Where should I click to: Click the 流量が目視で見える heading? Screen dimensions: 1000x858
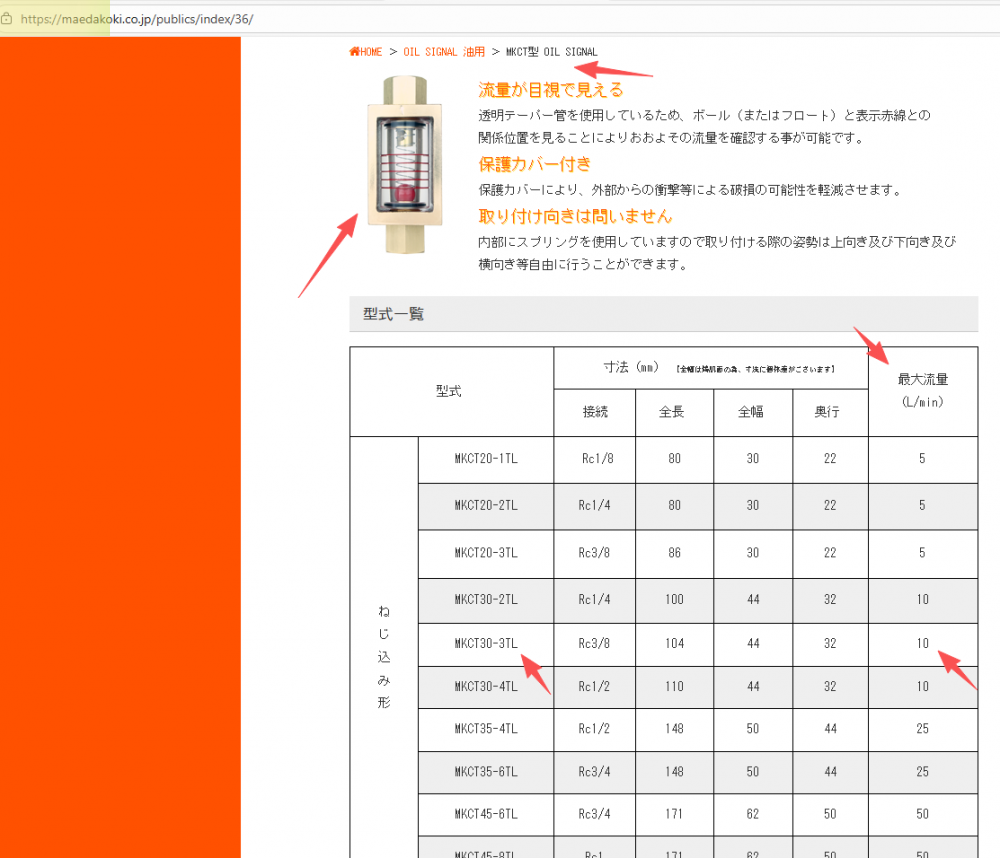coord(550,89)
